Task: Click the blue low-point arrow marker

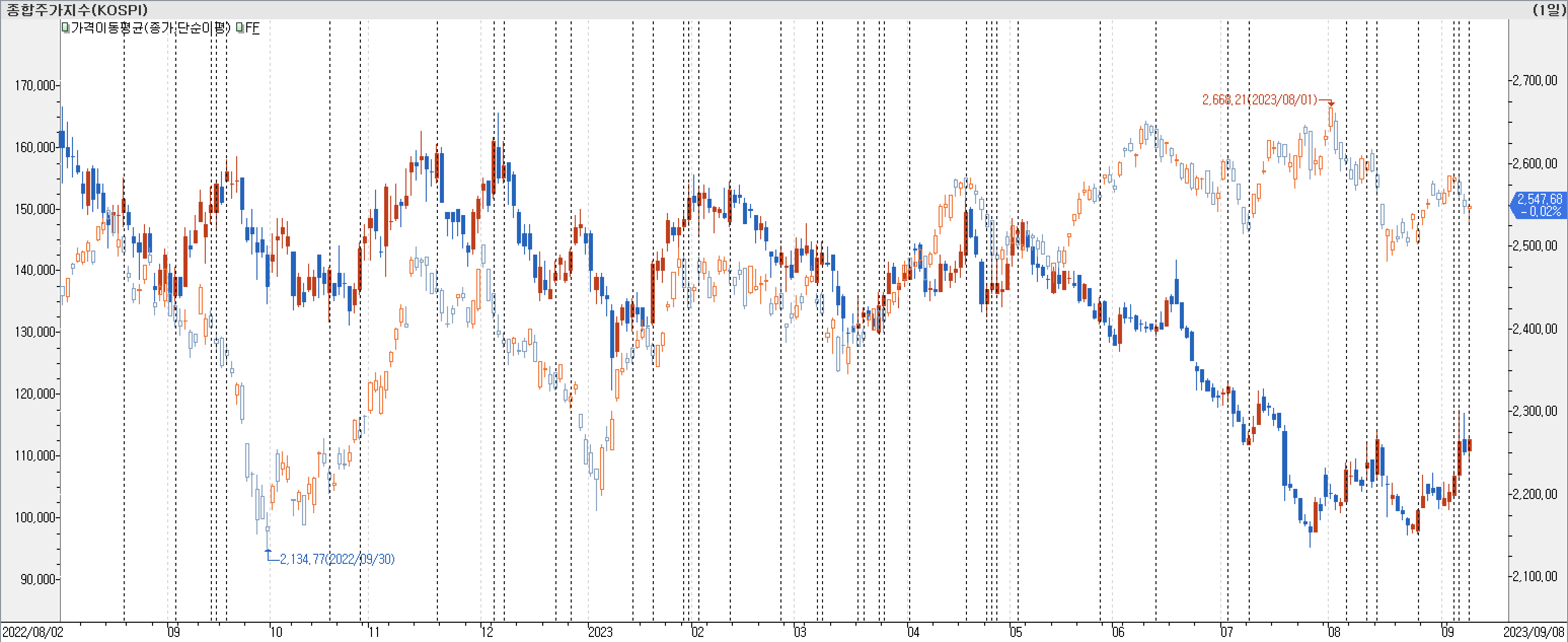Action: [268, 551]
